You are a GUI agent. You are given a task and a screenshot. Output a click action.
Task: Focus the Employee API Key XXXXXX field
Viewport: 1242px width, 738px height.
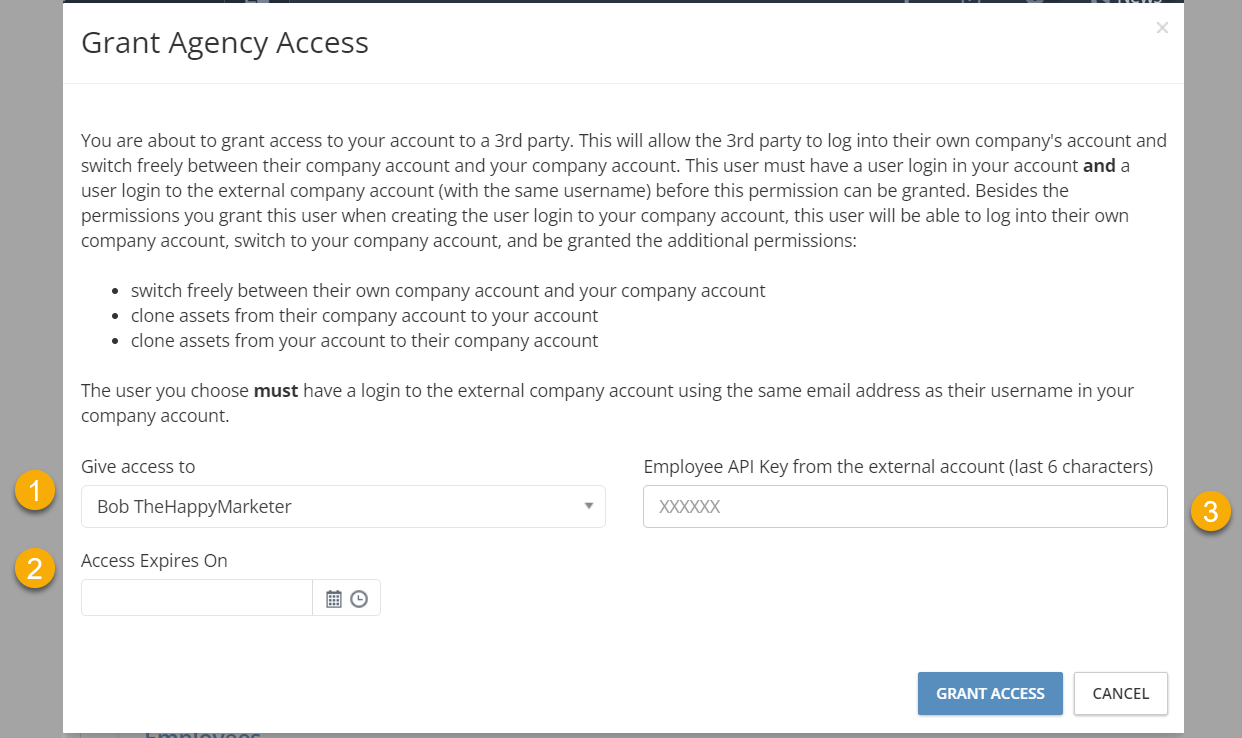pyautogui.click(x=905, y=506)
